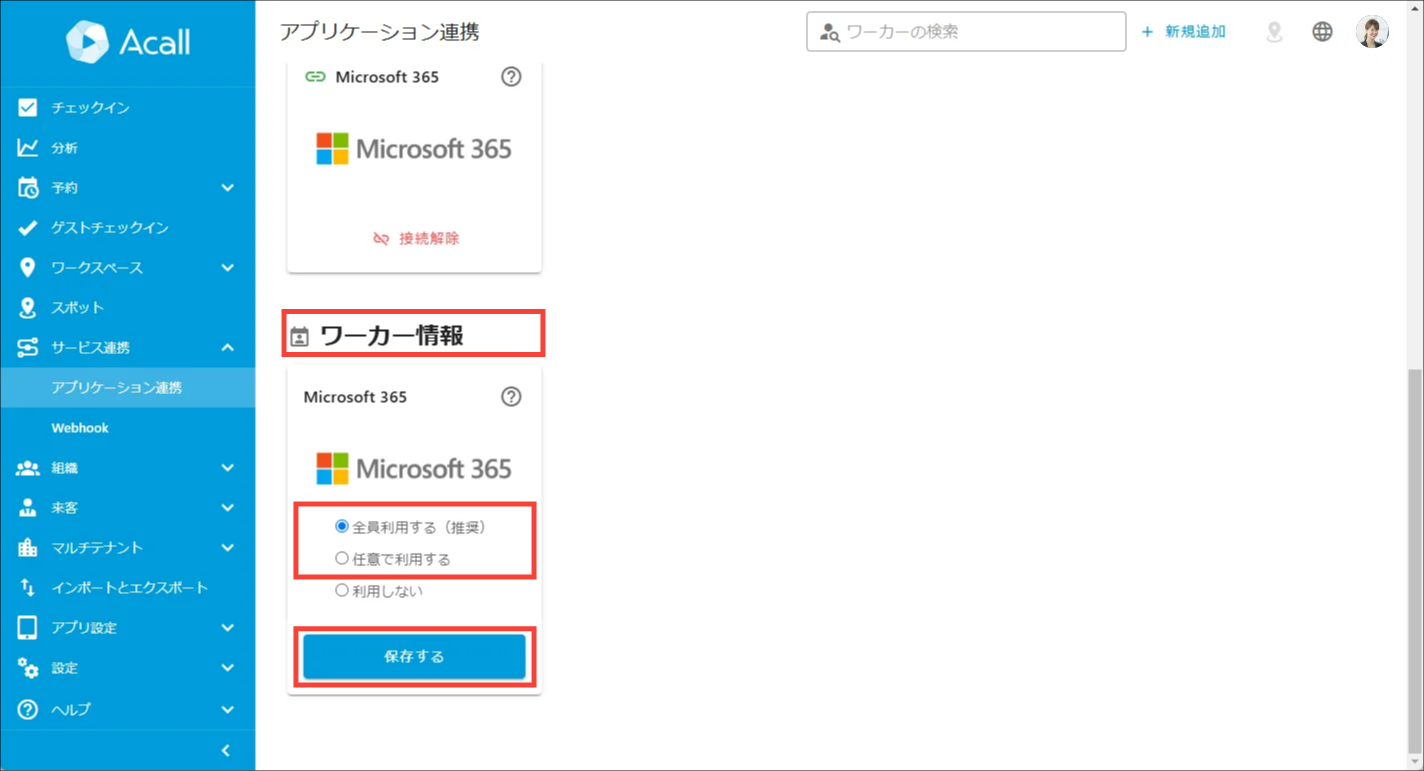Click the チェックイン checkmark icon
This screenshot has height=771, width=1424.
point(28,107)
